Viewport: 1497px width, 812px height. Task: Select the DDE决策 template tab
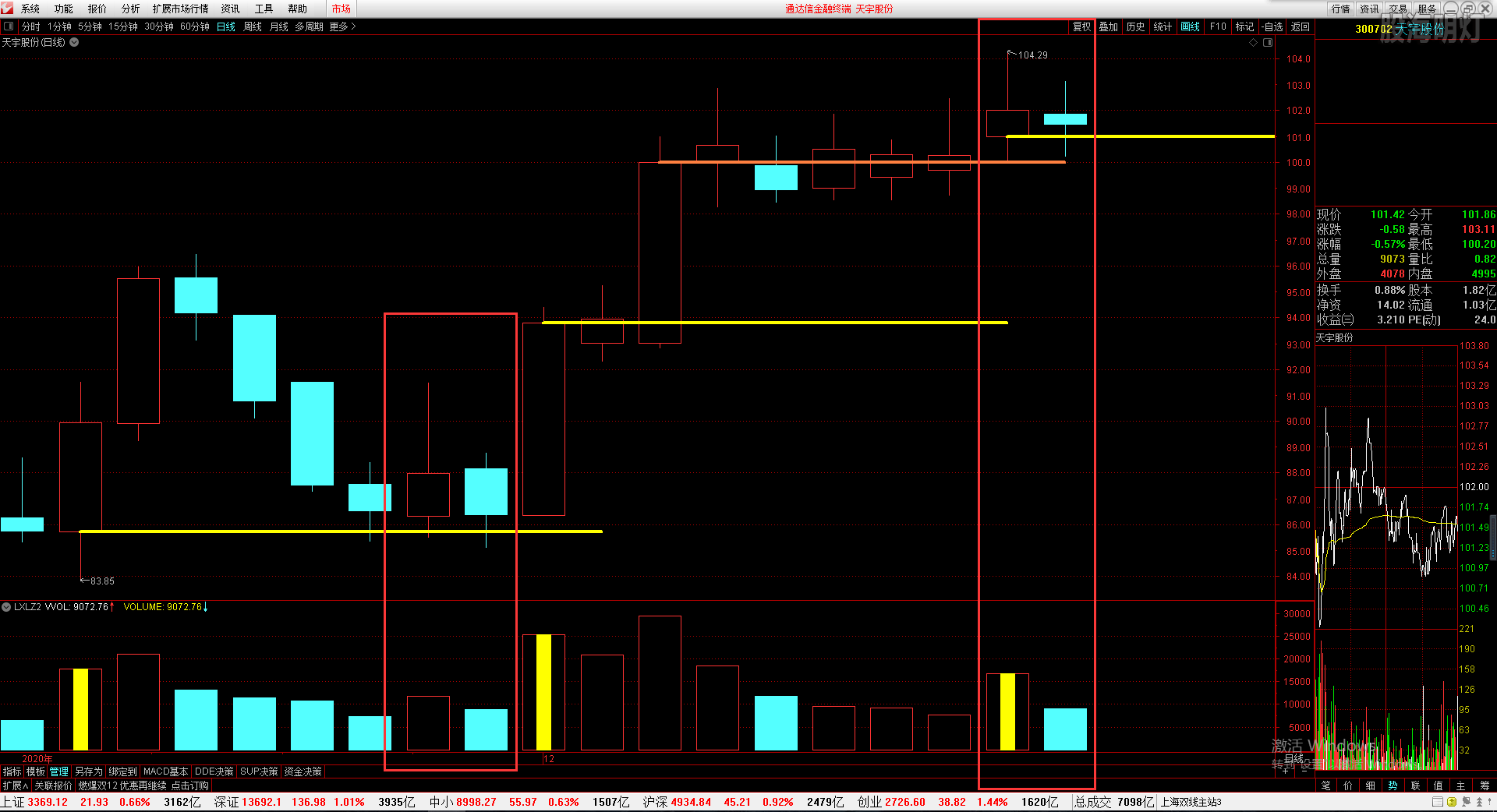214,771
